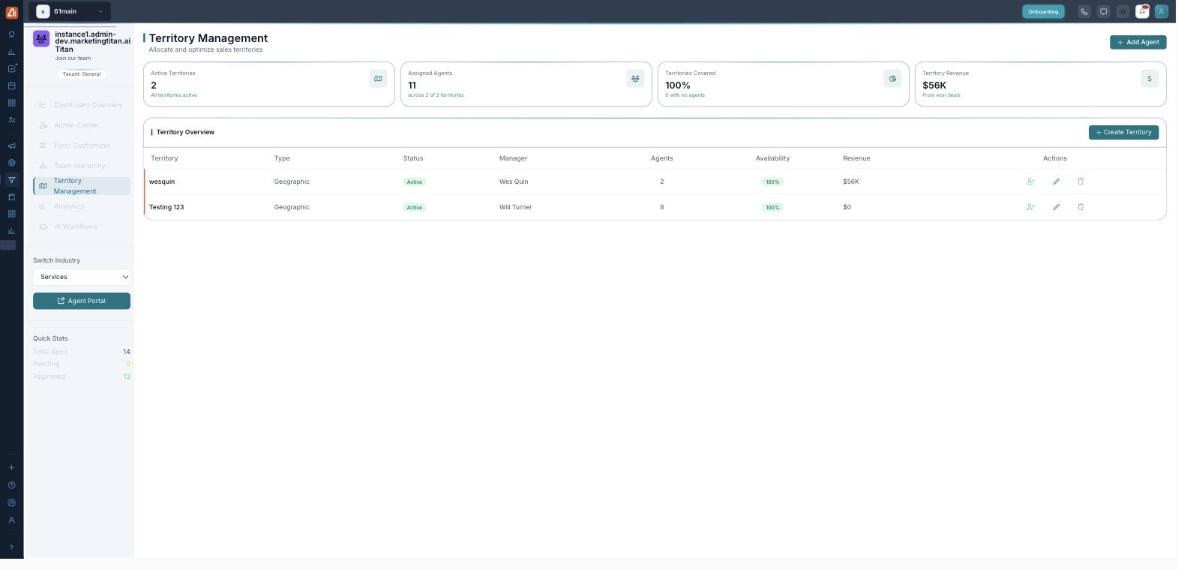Click the phone call icon in top bar

point(1083,11)
